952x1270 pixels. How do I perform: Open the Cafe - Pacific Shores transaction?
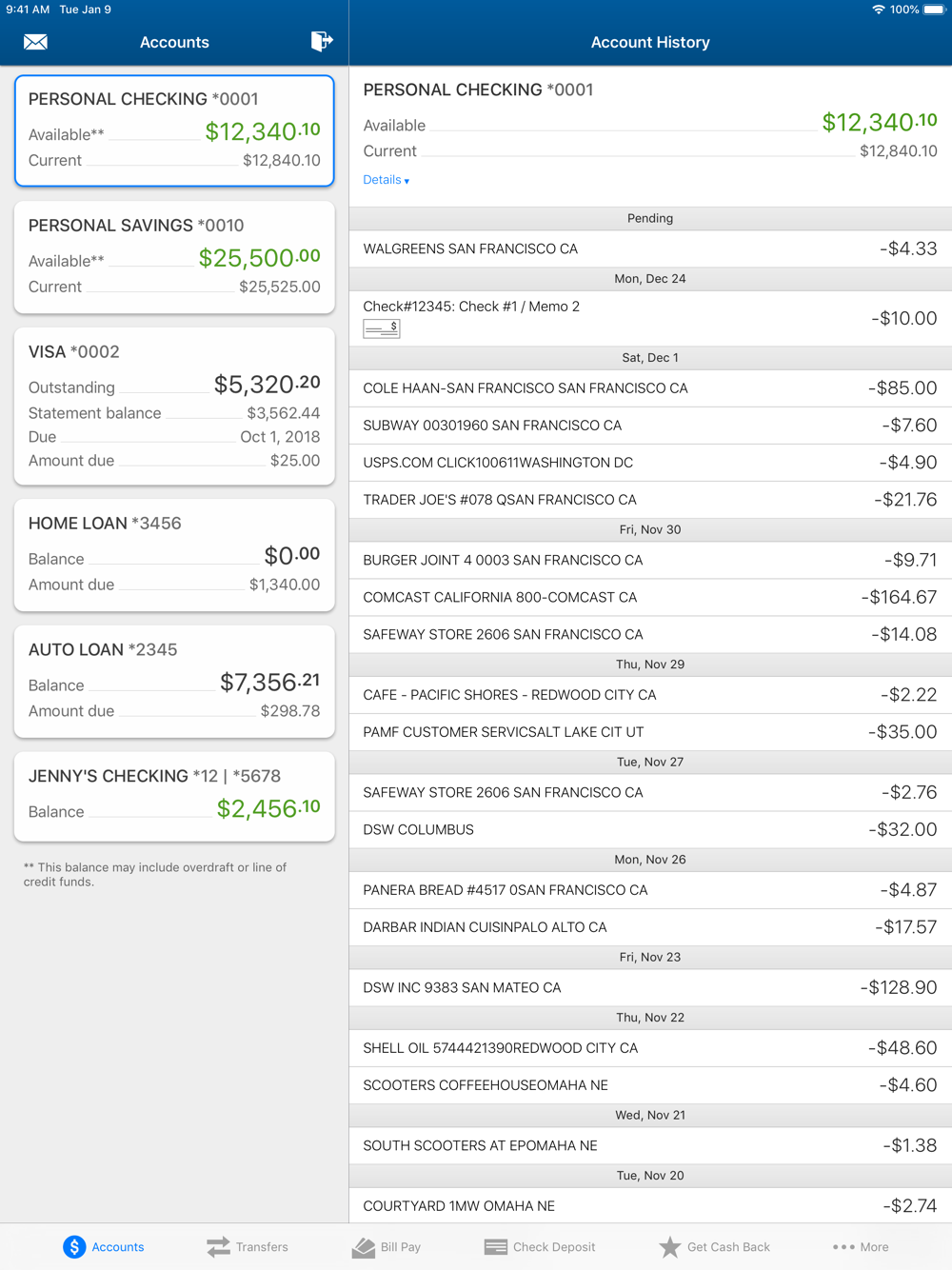coord(650,695)
